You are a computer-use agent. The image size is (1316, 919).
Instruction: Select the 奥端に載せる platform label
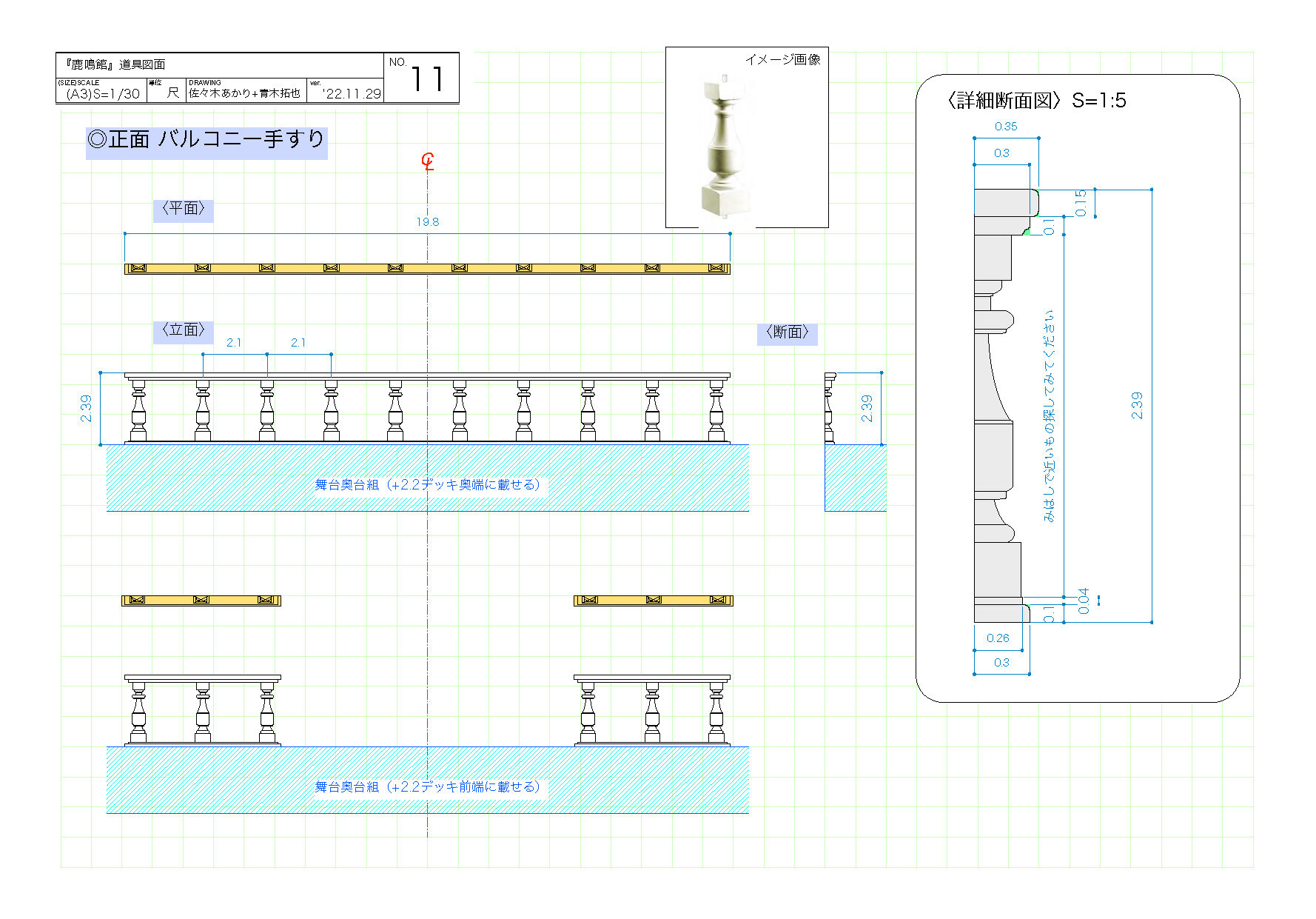coord(428,485)
